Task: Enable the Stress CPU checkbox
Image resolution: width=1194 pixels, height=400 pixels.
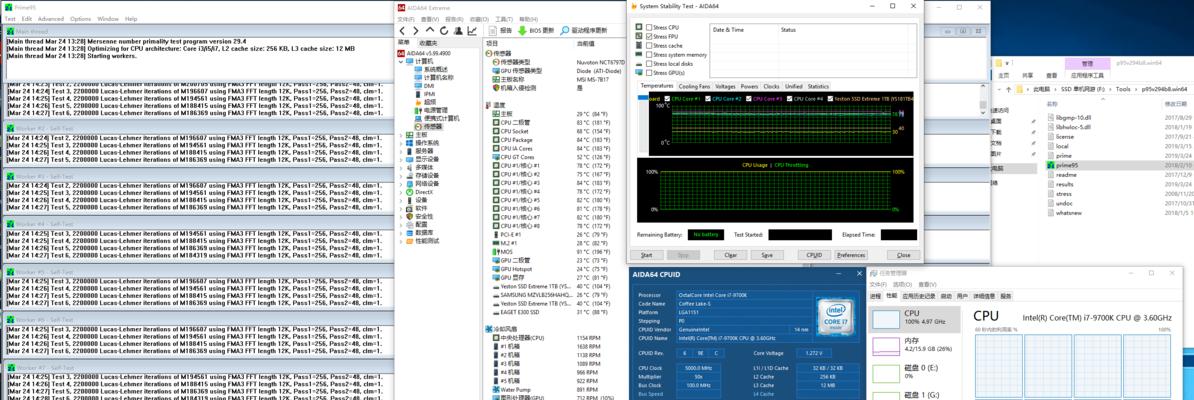Action: click(x=649, y=27)
